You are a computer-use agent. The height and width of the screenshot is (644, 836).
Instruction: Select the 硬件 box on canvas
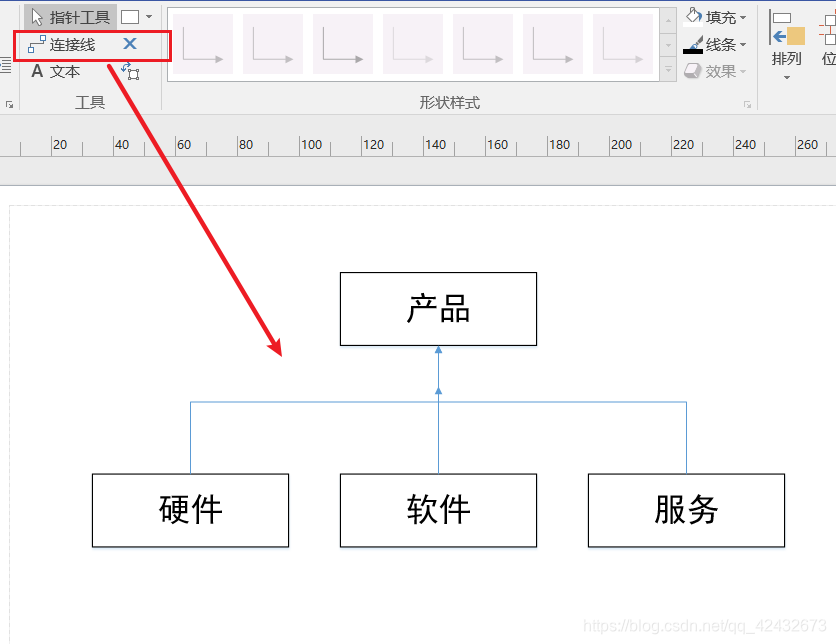[190, 510]
